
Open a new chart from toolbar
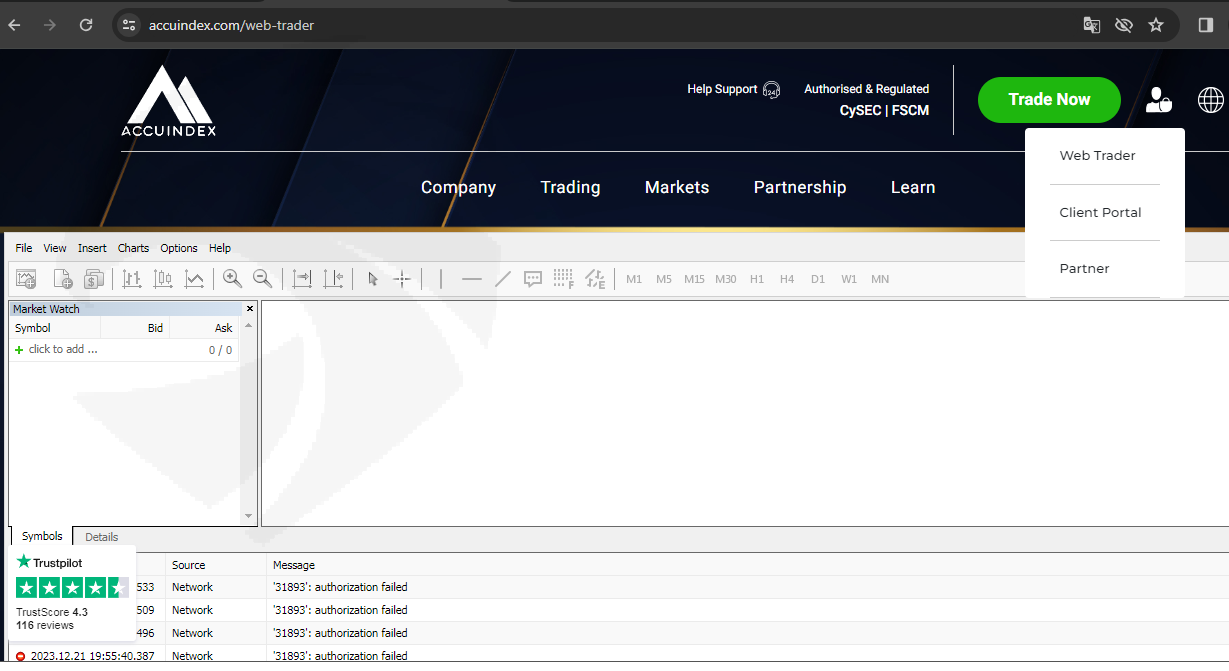coord(26,279)
